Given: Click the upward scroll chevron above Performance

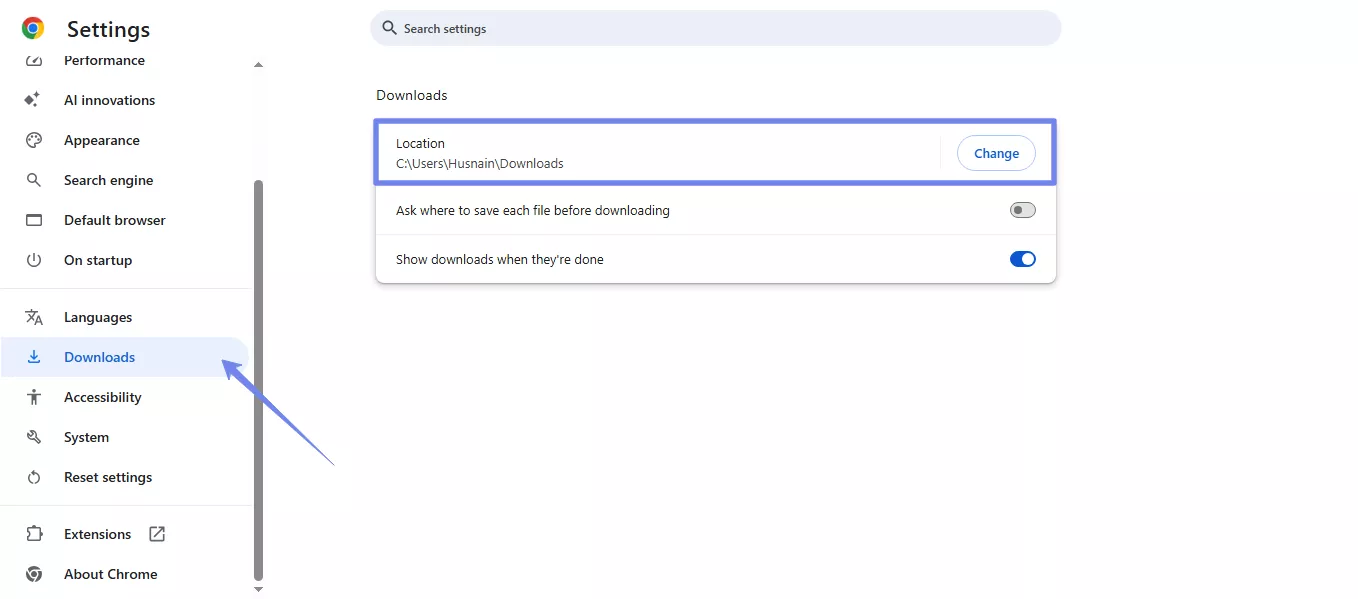Looking at the screenshot, I should click(258, 64).
